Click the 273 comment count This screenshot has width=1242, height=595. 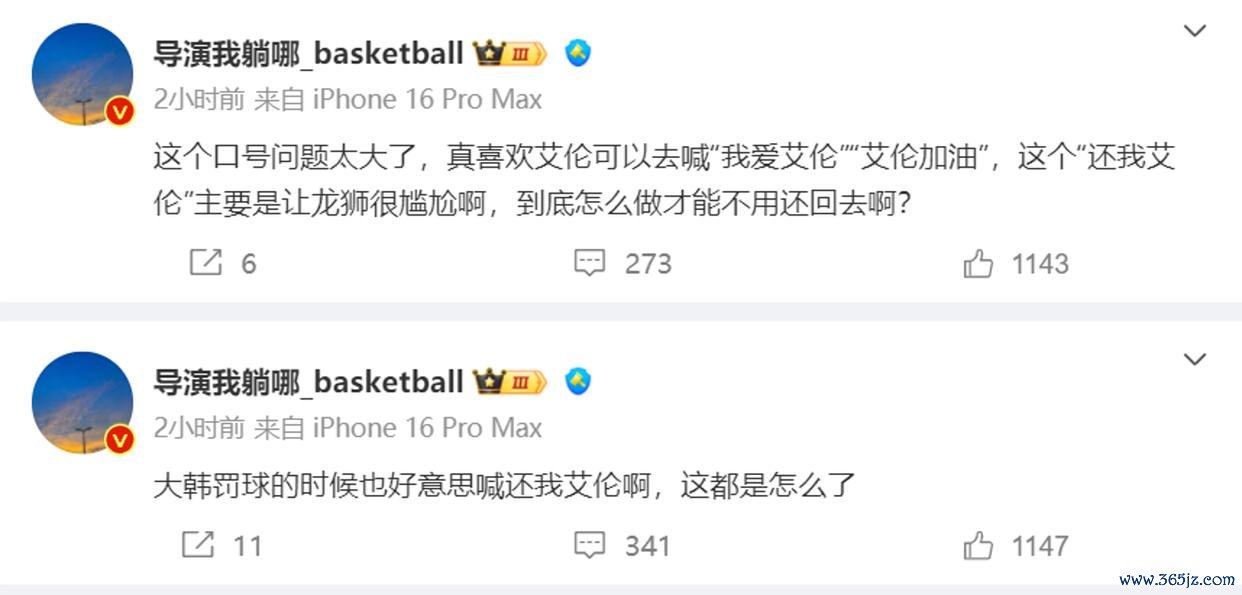pos(648,264)
